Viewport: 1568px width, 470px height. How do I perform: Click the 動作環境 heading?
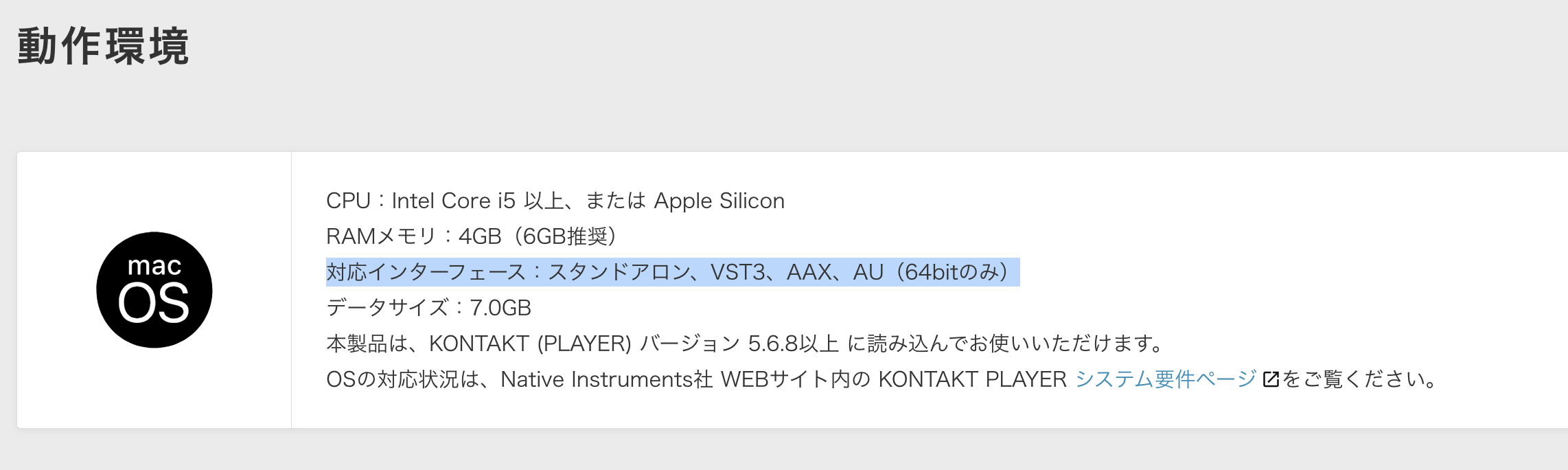click(103, 47)
